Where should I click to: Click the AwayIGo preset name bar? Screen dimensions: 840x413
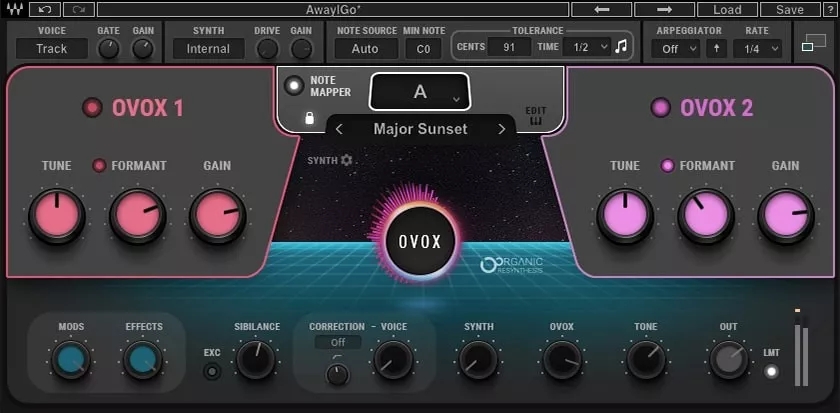(333, 10)
